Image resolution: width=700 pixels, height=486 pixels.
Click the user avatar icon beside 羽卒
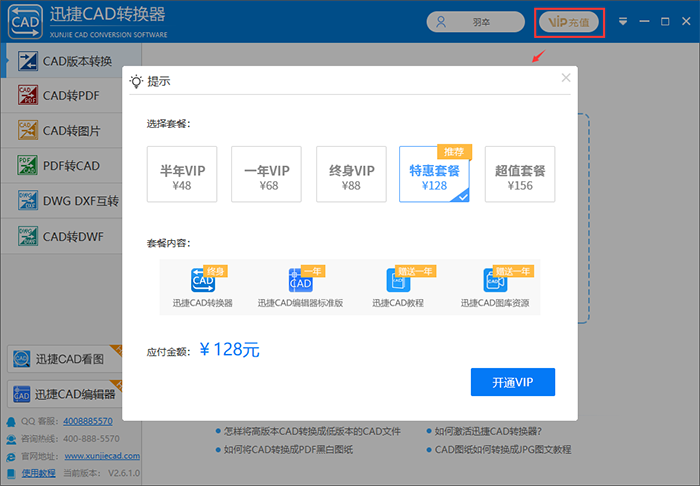tap(441, 22)
